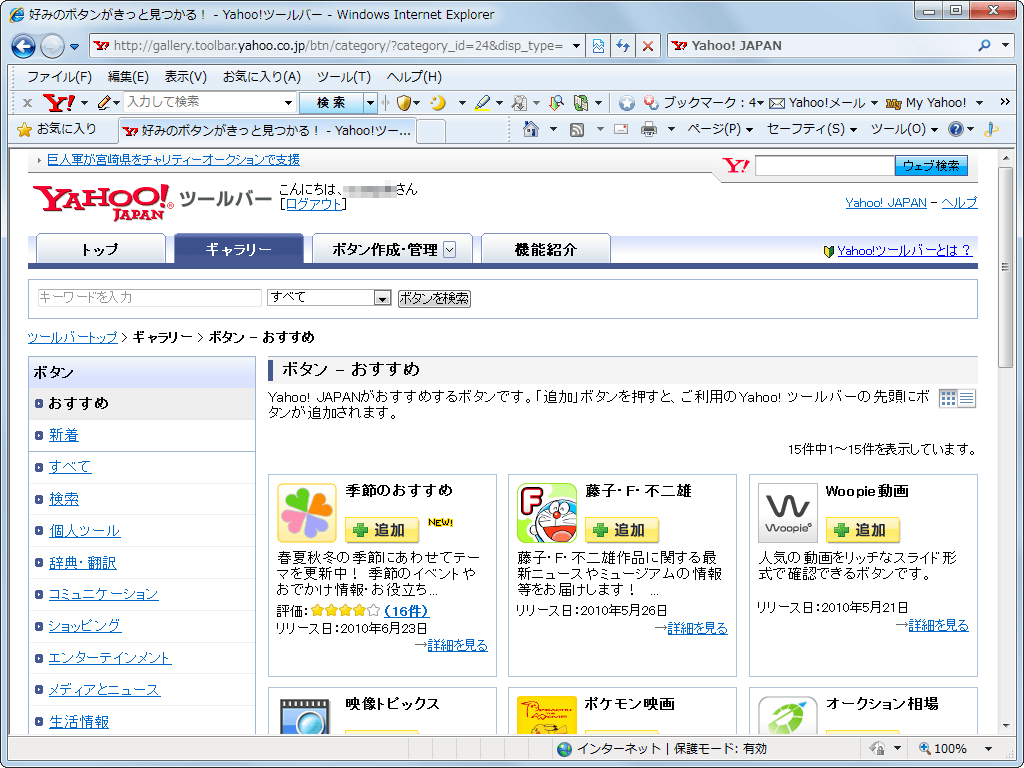The height and width of the screenshot is (768, 1024).
Task: Open the エンターテインメント sidebar category
Action: (x=110, y=658)
